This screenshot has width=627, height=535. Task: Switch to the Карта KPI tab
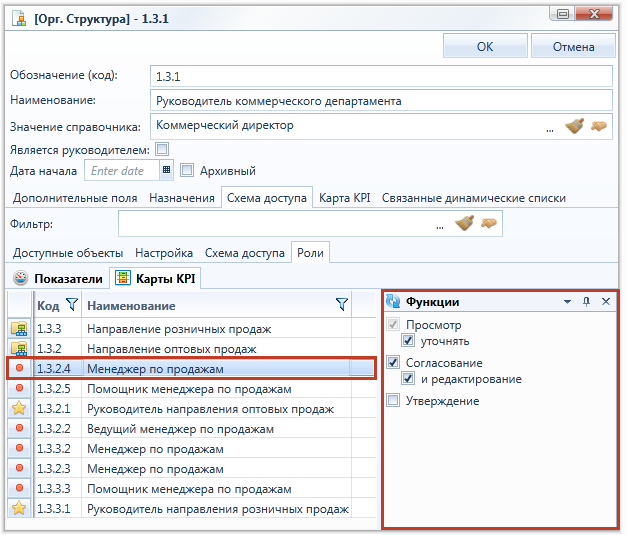point(345,198)
